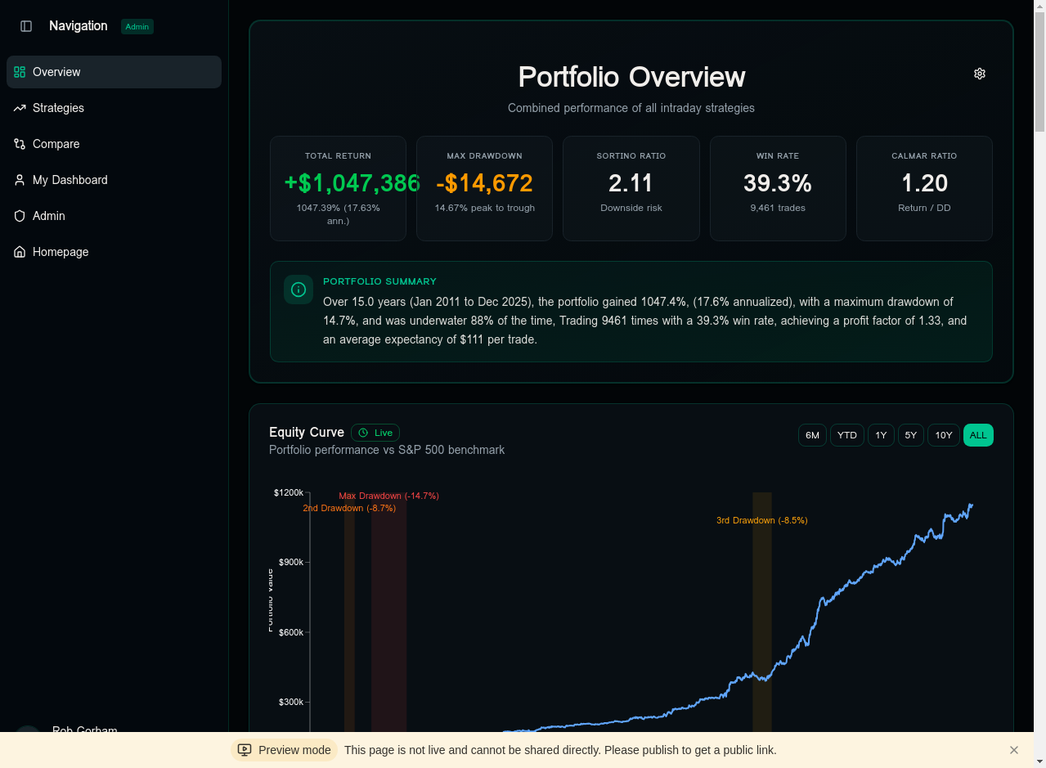Open the Total Return stat card
Image resolution: width=1046 pixels, height=768 pixels.
point(338,188)
